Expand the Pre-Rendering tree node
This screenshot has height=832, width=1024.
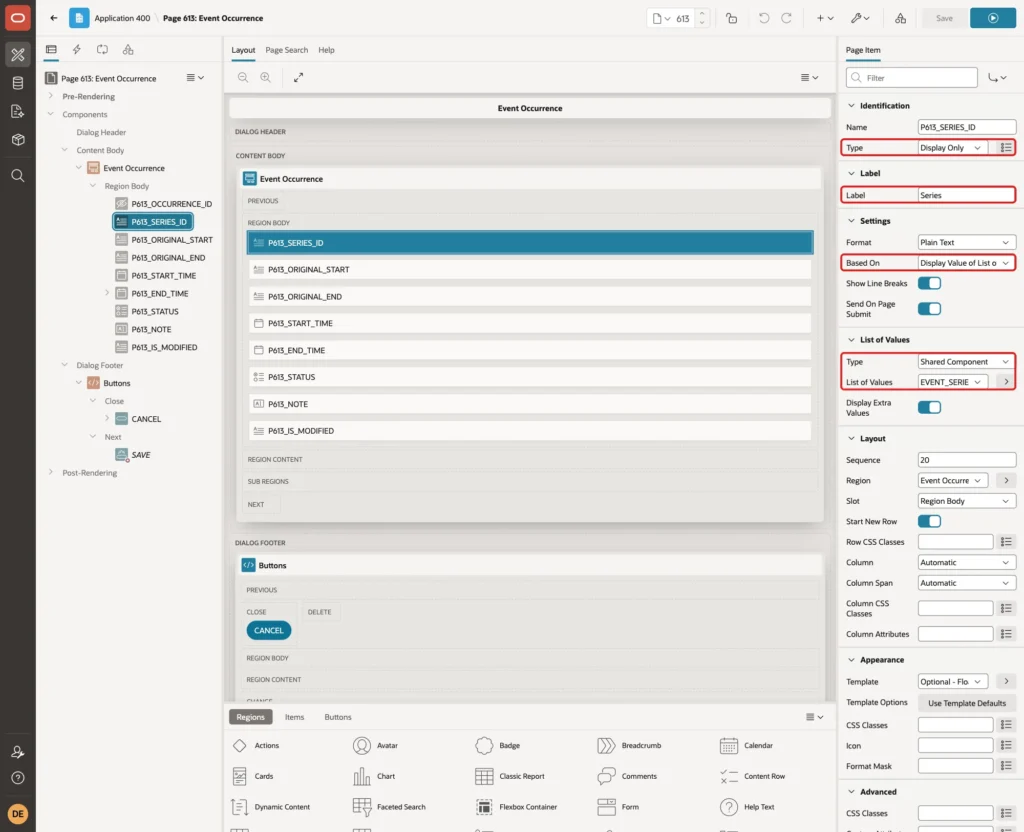point(51,96)
